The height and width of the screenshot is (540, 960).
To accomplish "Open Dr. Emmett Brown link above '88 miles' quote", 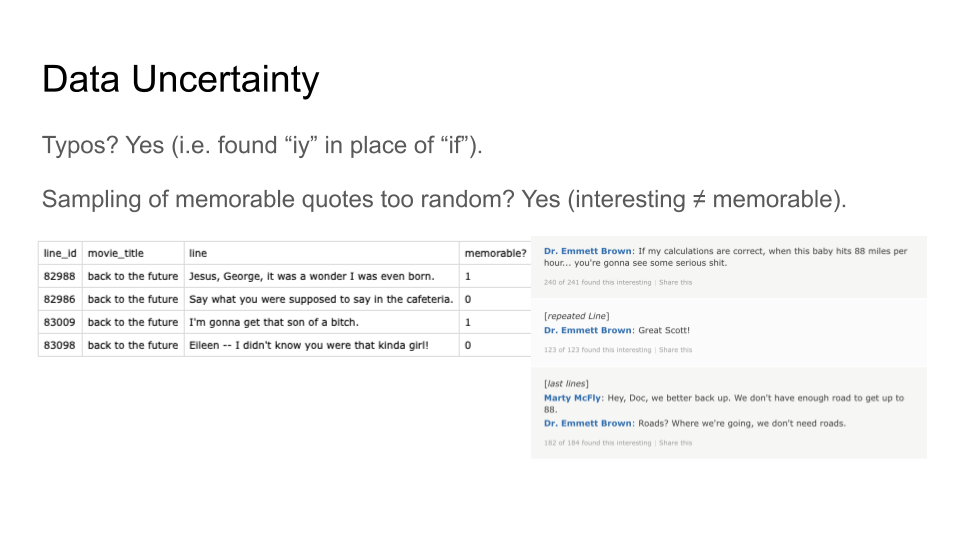I will [x=588, y=251].
